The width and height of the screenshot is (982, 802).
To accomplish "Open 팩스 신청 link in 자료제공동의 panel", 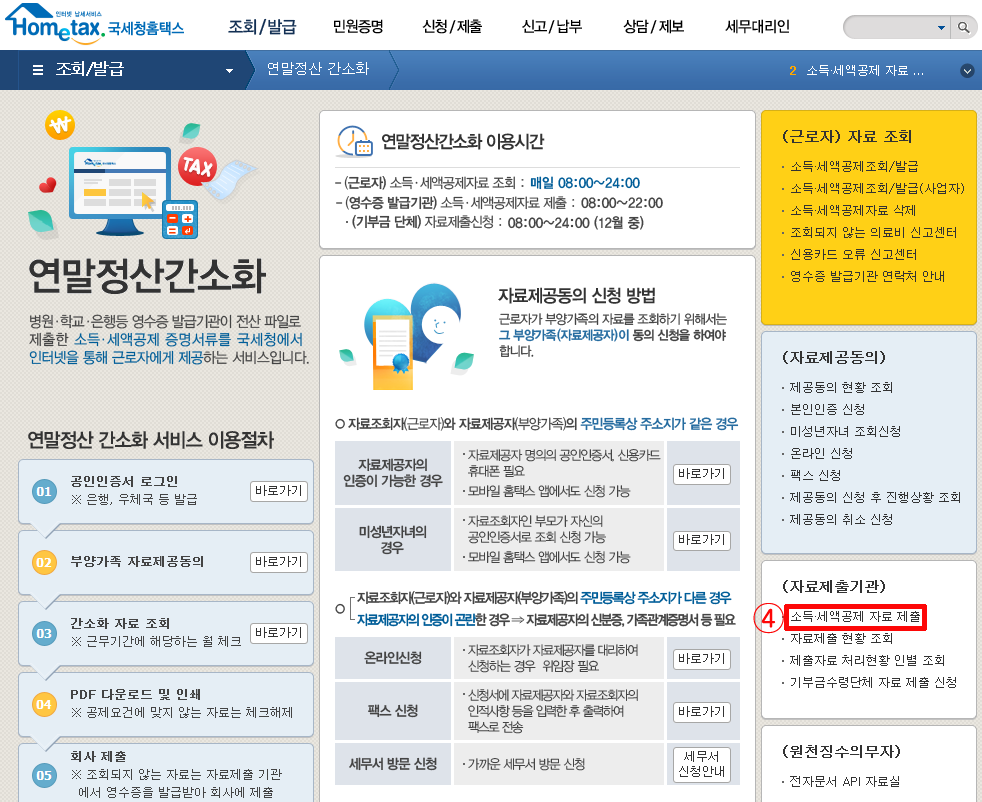I will pyautogui.click(x=815, y=475).
